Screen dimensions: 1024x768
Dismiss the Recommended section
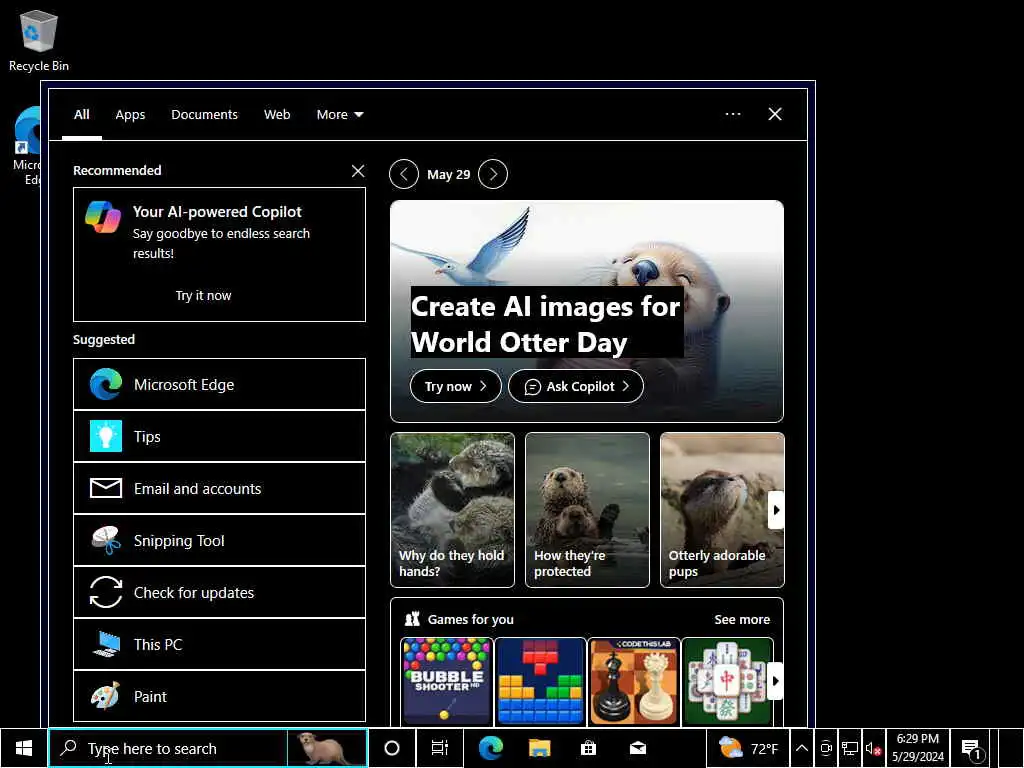point(358,171)
